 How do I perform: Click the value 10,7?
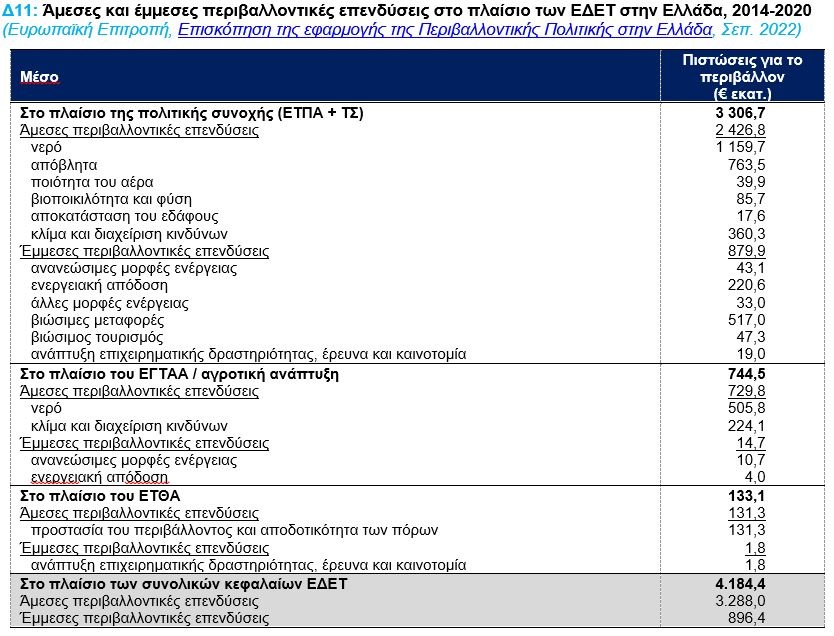pyautogui.click(x=751, y=460)
